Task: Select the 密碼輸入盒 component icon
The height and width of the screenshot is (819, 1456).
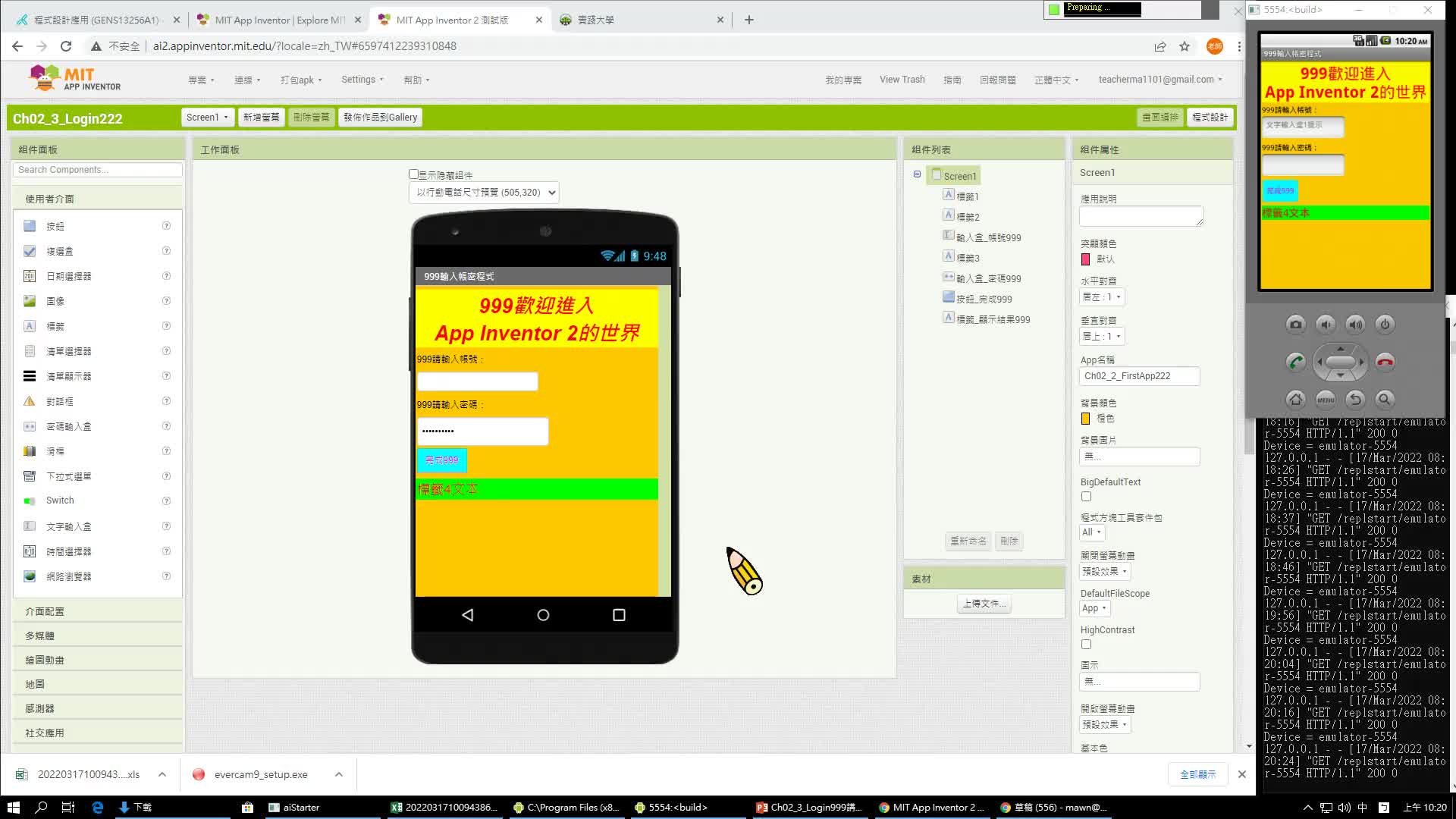Action: click(x=30, y=426)
